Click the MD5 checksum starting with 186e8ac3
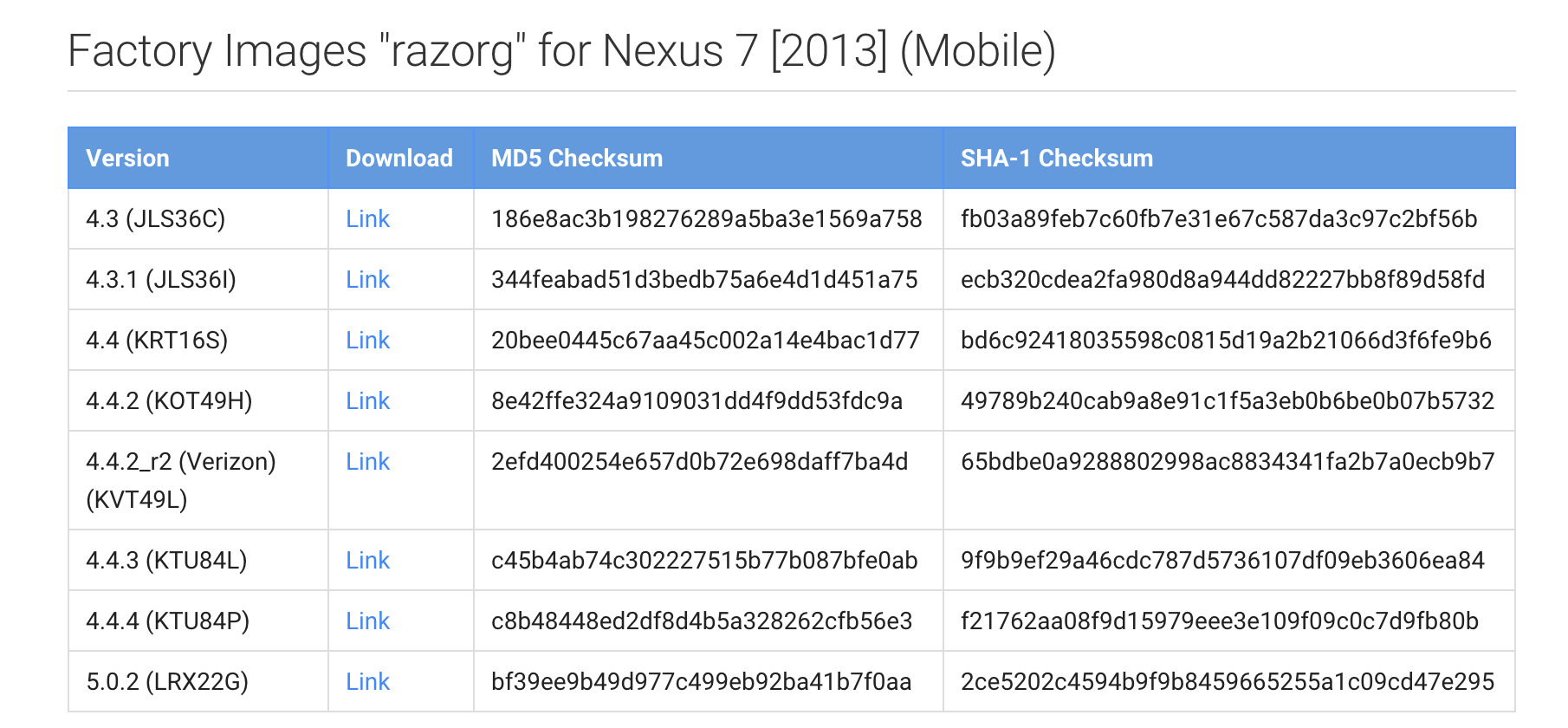 pos(706,219)
